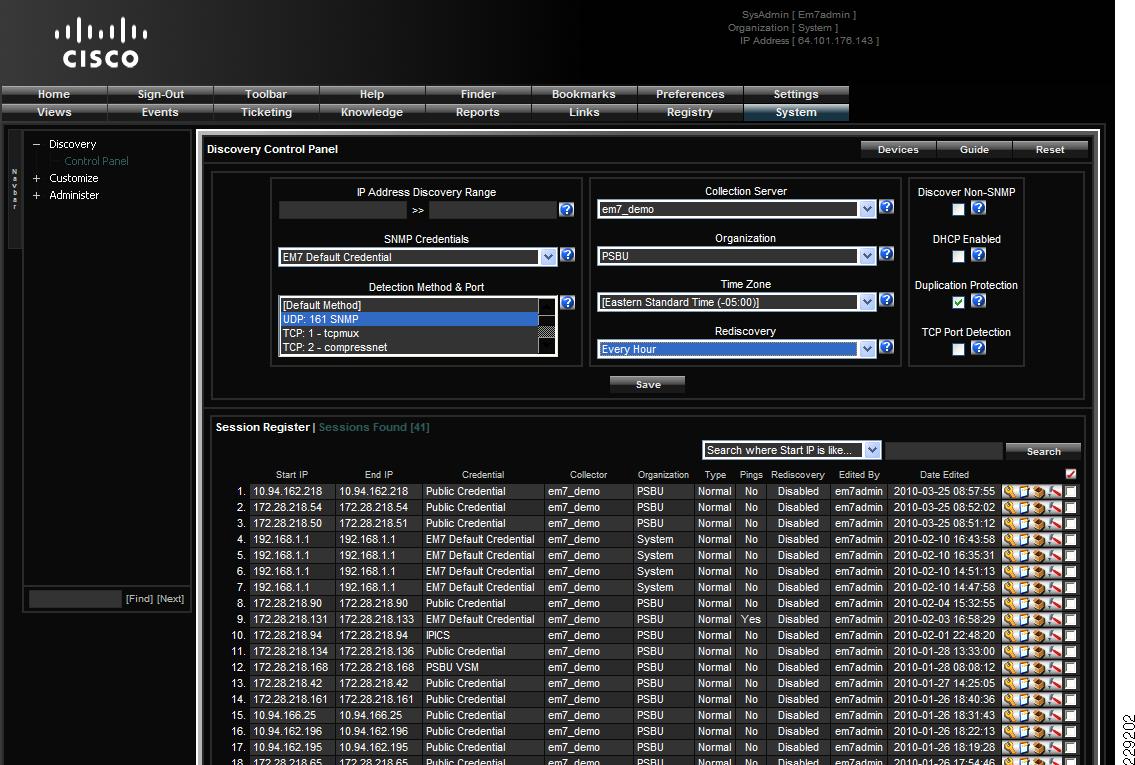Open the Finder menu
This screenshot has width=1135, height=765.
[x=478, y=94]
